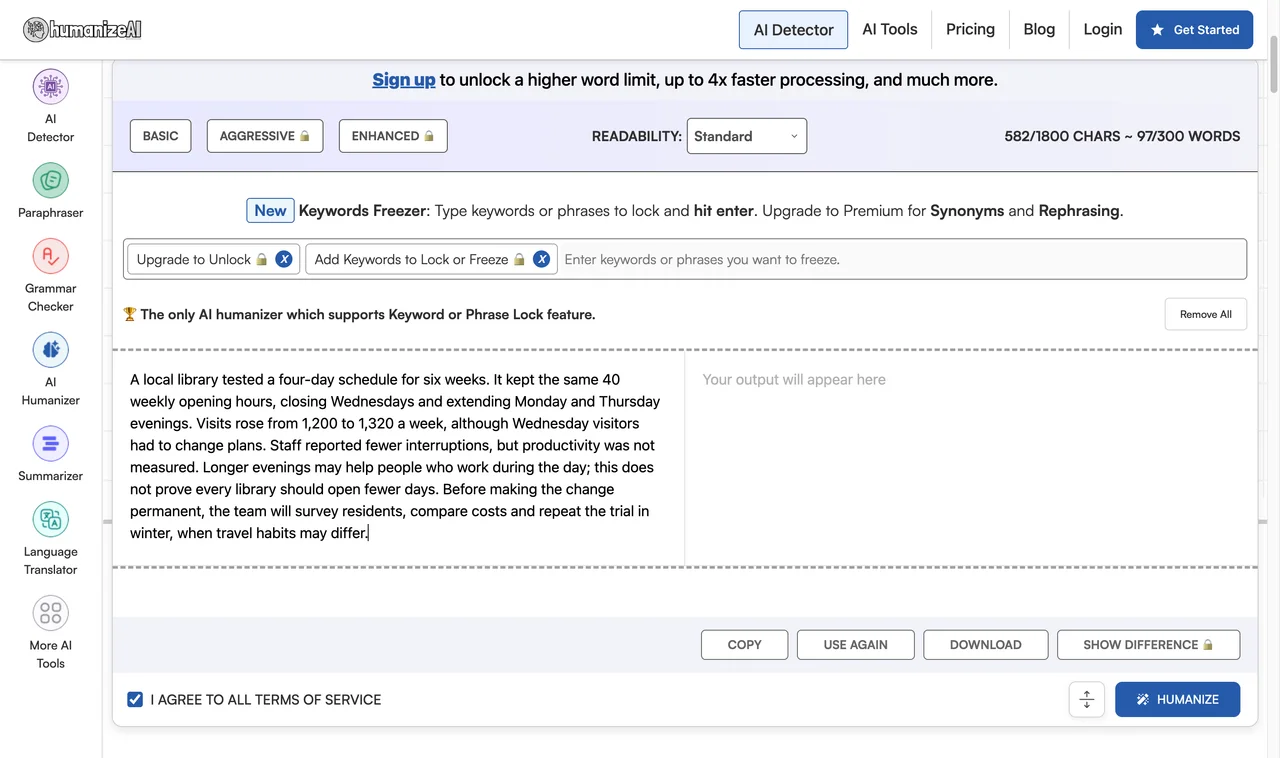Click the magic wand icon on HUMANIZE
This screenshot has height=758, width=1280.
point(1143,699)
